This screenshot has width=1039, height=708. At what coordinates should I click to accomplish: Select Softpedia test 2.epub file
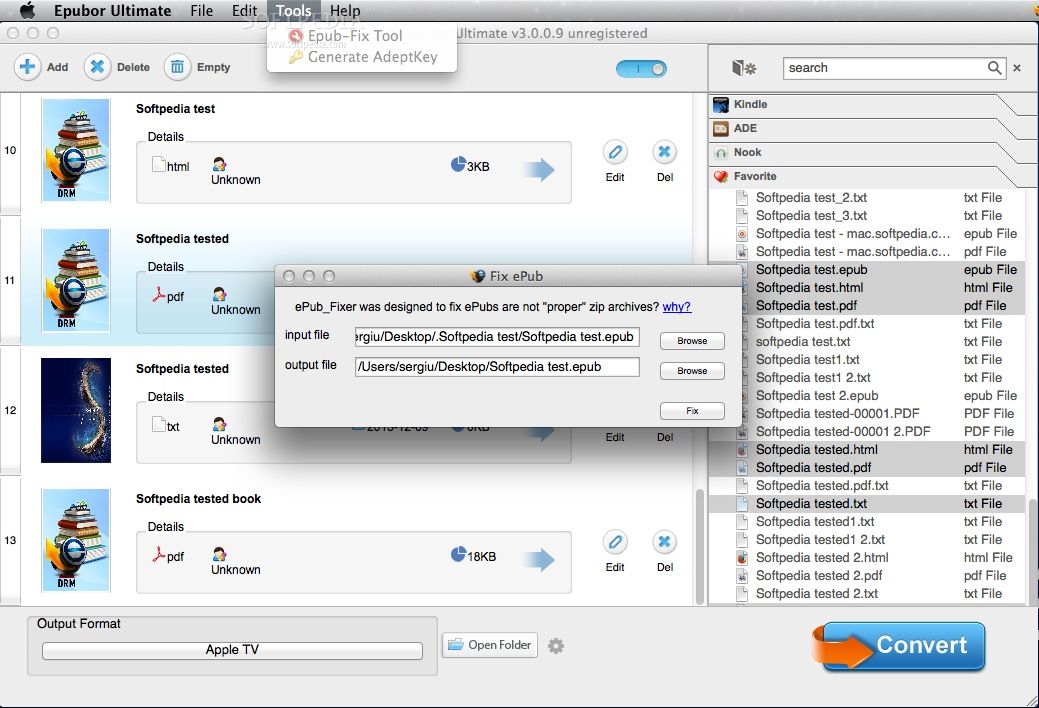tap(867, 396)
